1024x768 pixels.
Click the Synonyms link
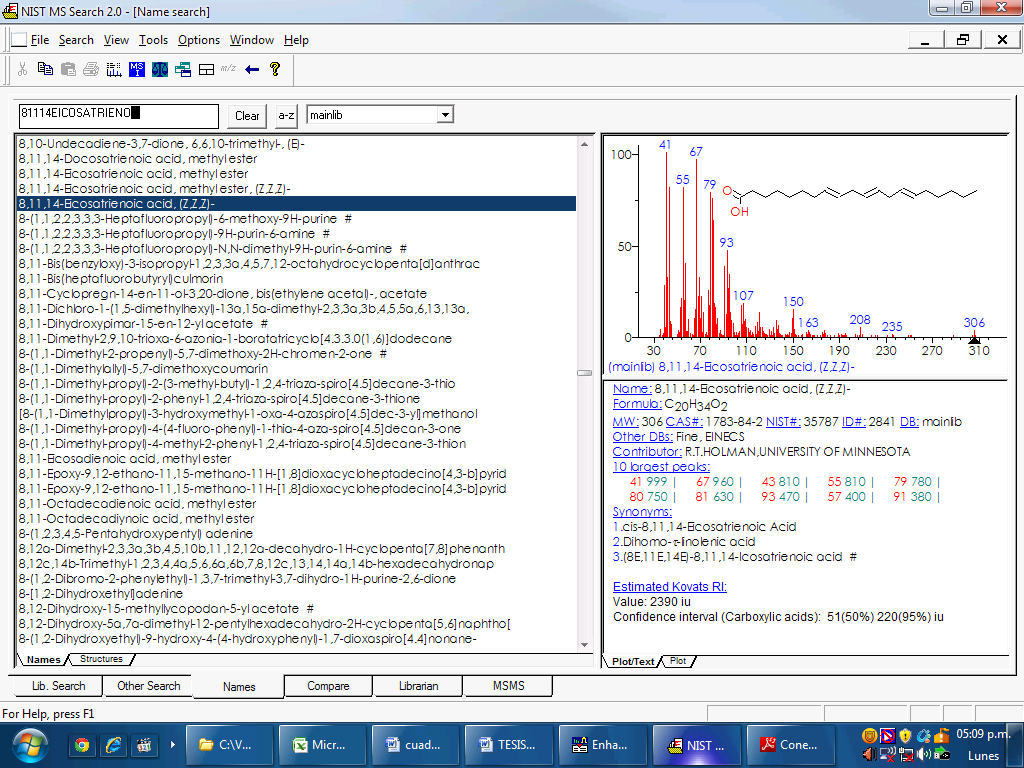[x=642, y=512]
